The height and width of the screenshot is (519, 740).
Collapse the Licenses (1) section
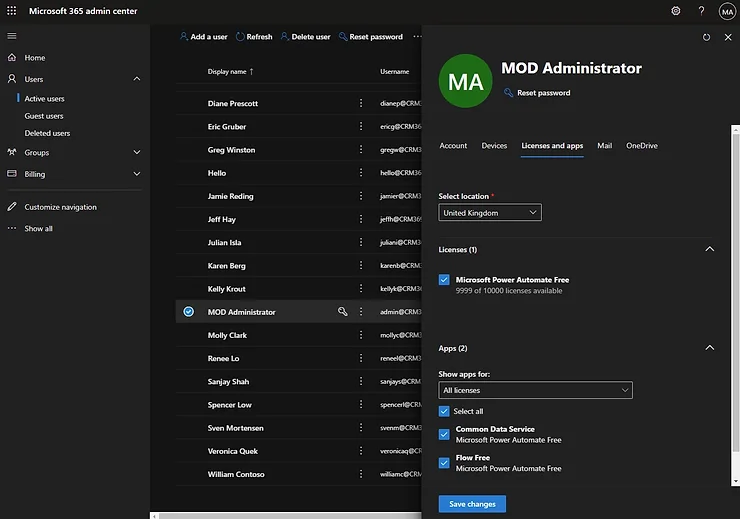(x=709, y=249)
